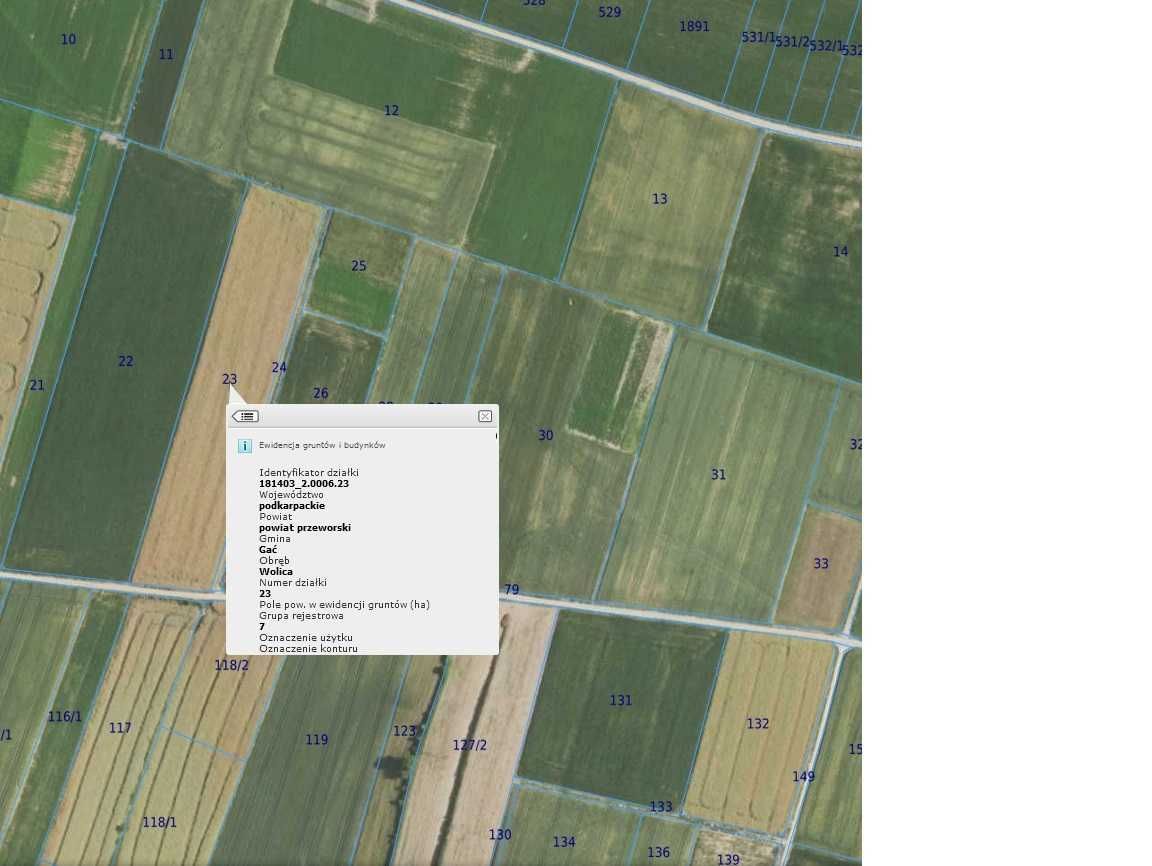Click the 'Obręb' label
Image resolution: width=1152 pixels, height=866 pixels.
[x=274, y=561]
